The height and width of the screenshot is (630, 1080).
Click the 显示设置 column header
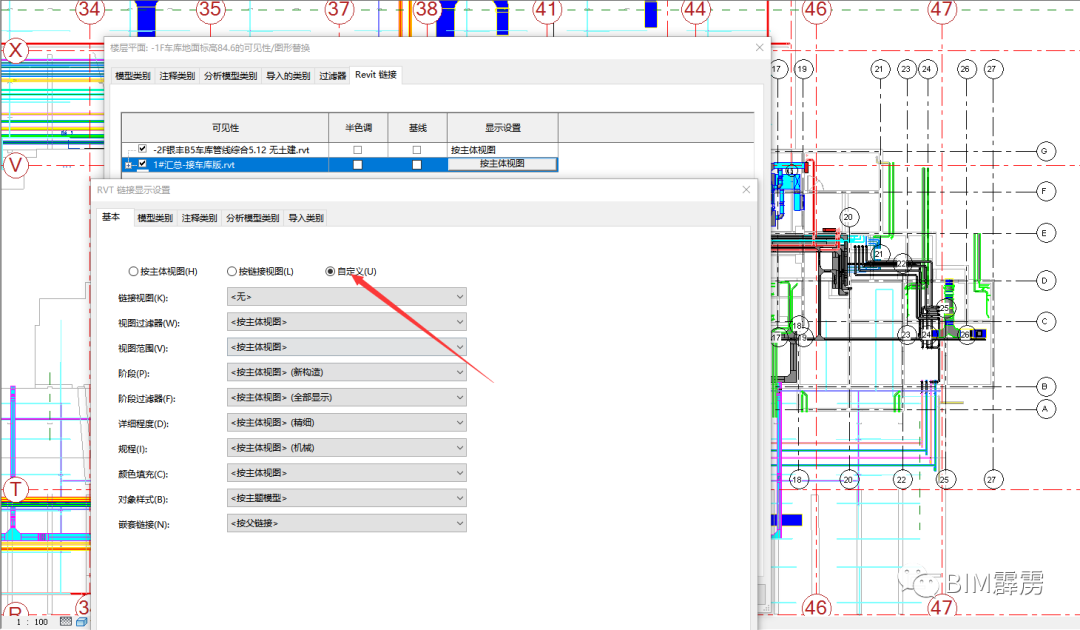coord(502,128)
